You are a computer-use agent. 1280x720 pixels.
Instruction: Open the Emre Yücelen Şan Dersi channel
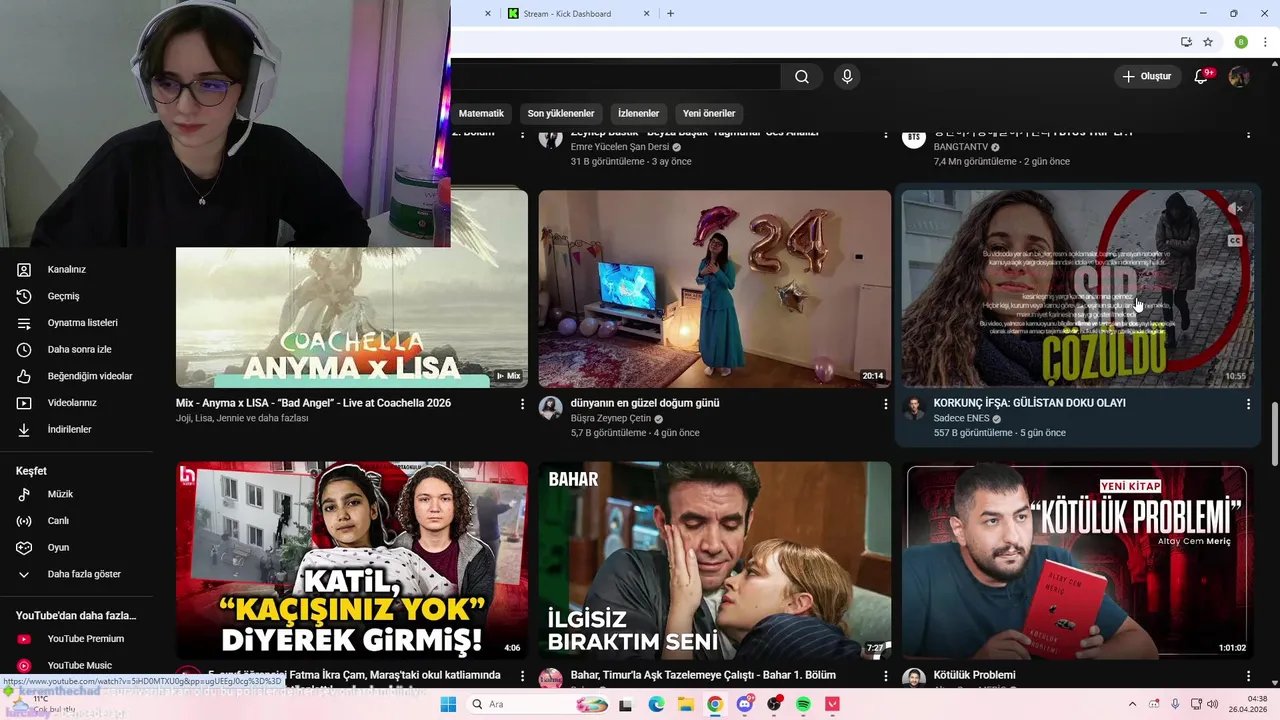click(620, 147)
